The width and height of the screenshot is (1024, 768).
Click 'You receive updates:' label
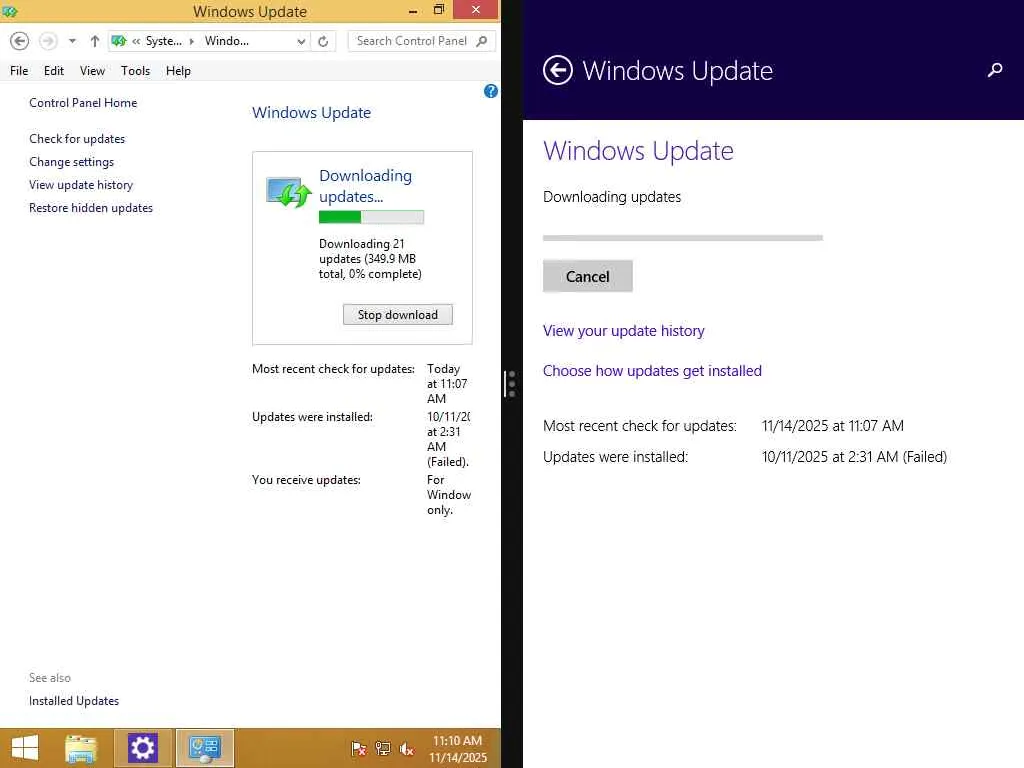306,480
